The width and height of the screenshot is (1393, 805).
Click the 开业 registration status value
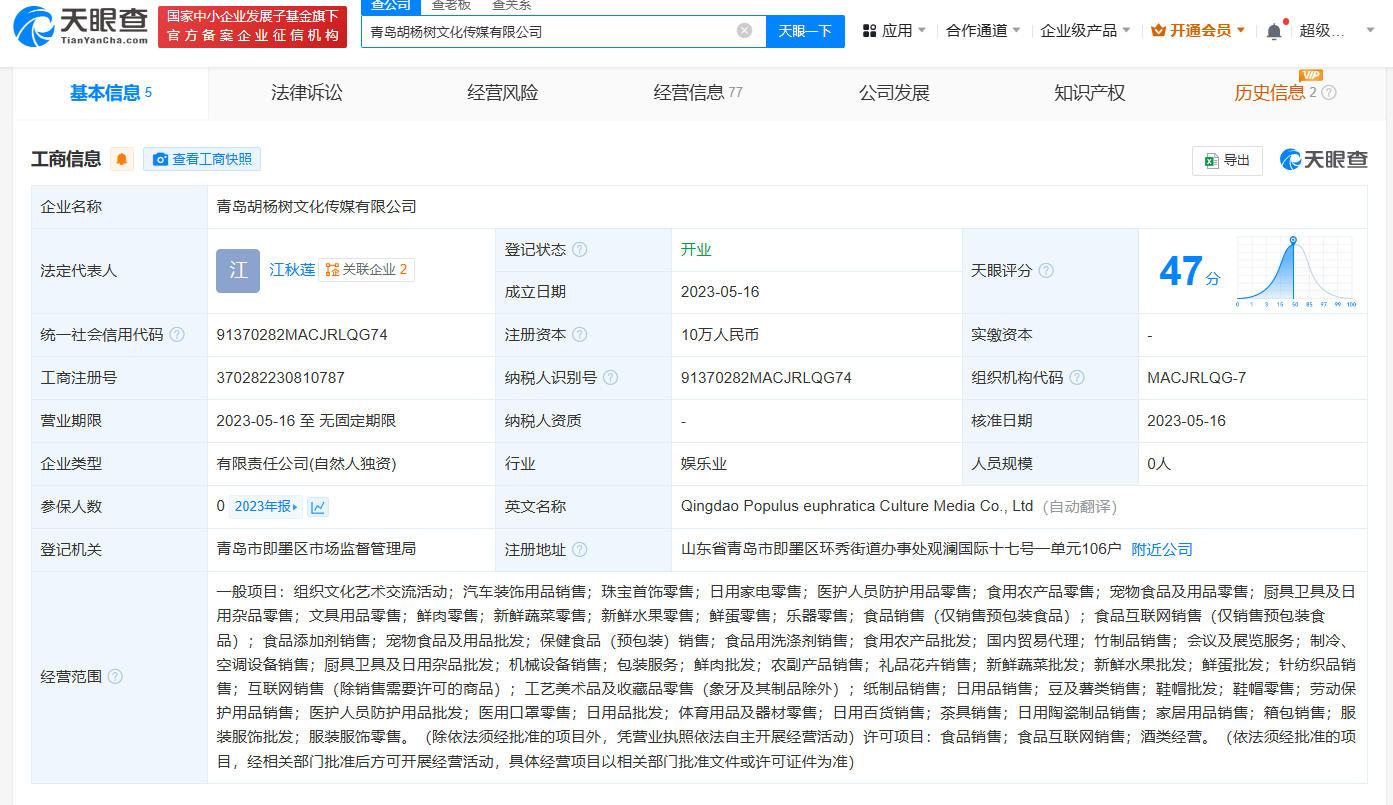(696, 250)
